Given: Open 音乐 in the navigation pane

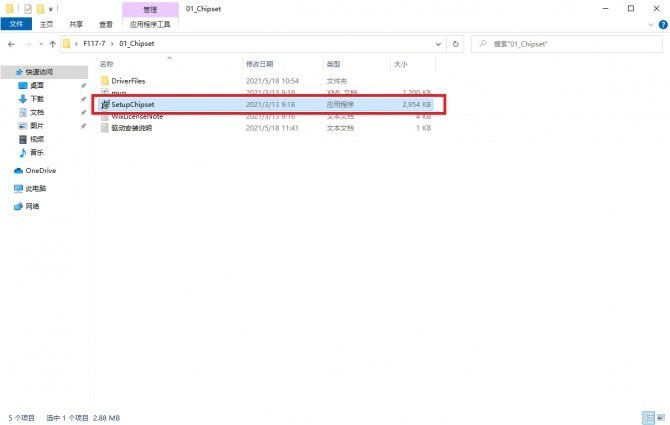Looking at the screenshot, I should pos(37,152).
